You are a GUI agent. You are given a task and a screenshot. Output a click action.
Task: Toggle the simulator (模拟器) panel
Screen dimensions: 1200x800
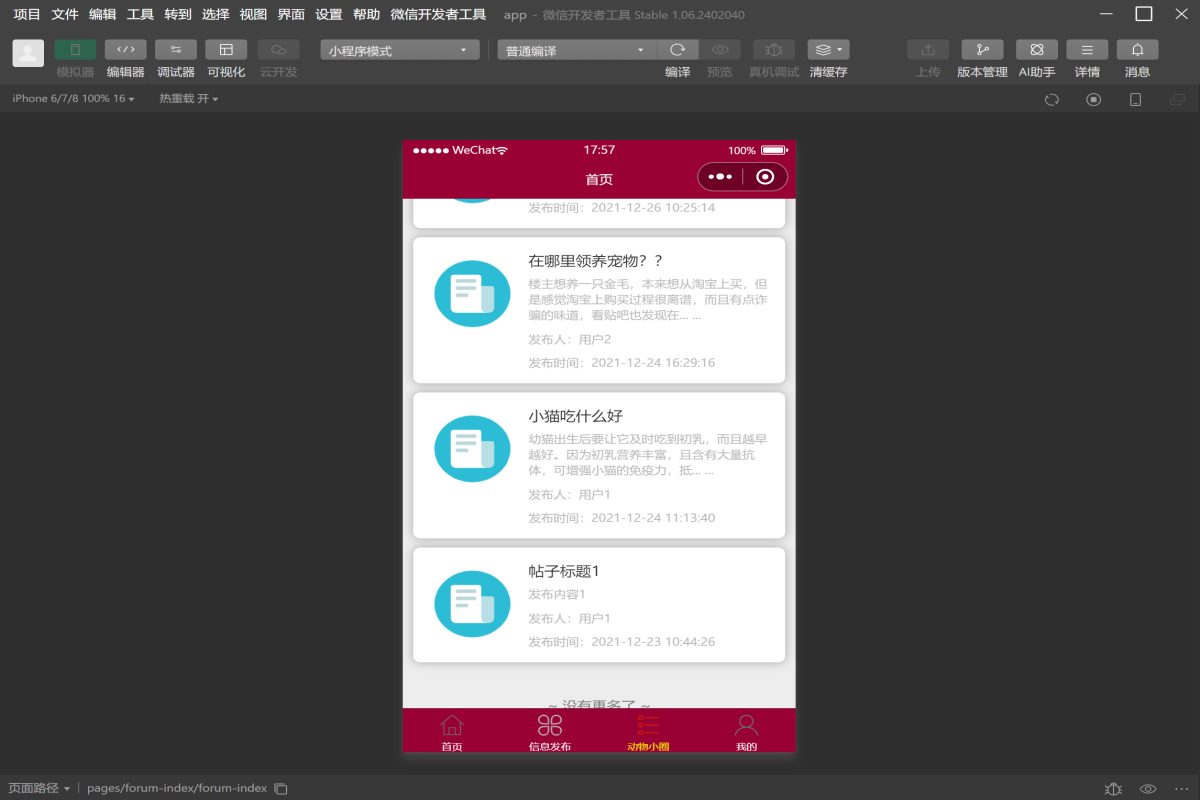[75, 50]
